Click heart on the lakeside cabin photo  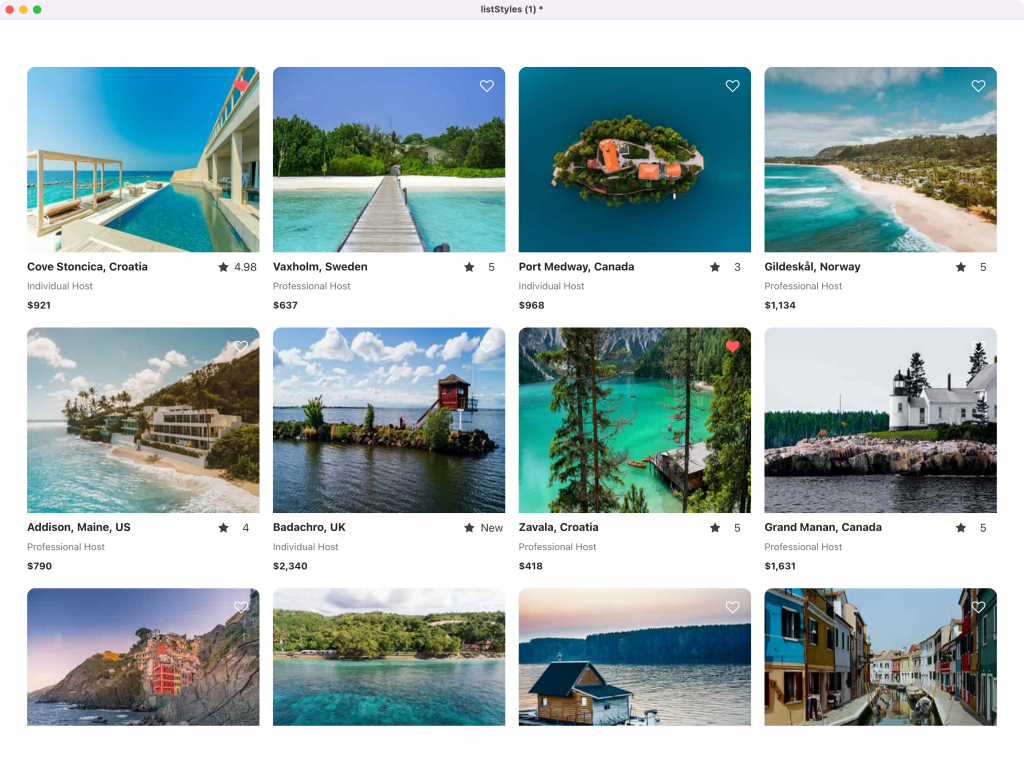[x=733, y=607]
